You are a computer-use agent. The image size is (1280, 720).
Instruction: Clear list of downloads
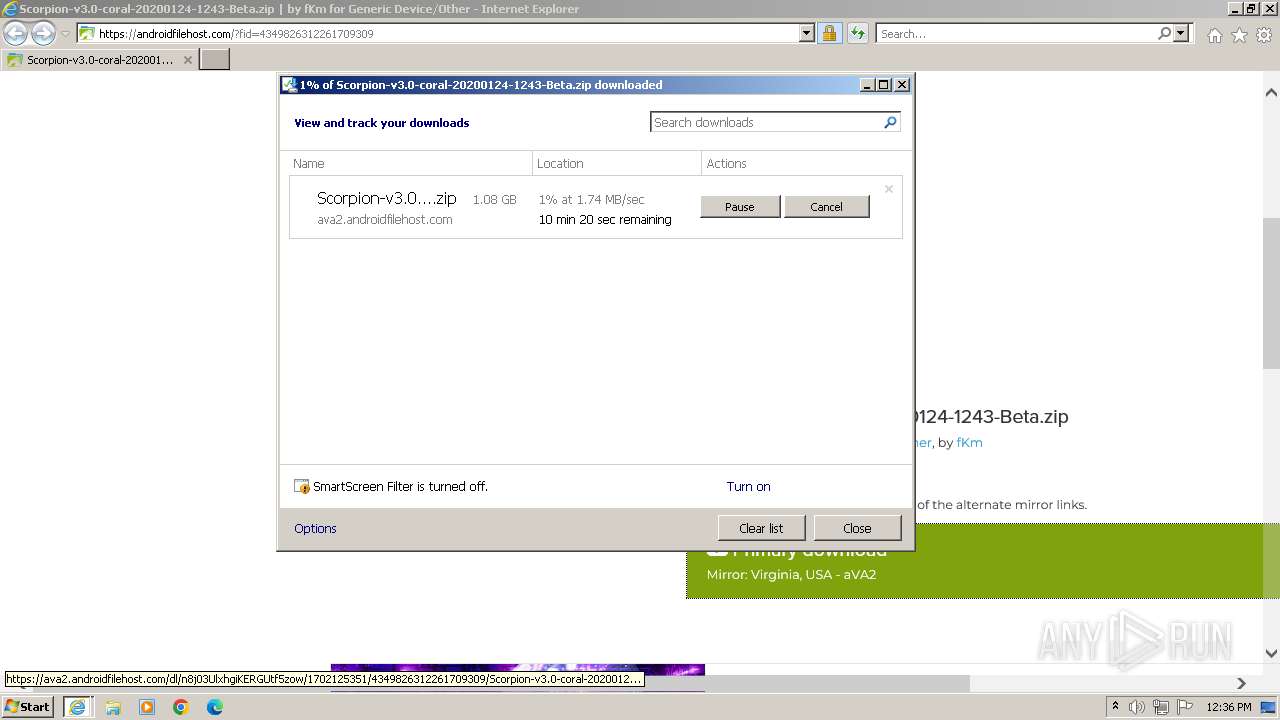click(x=761, y=528)
